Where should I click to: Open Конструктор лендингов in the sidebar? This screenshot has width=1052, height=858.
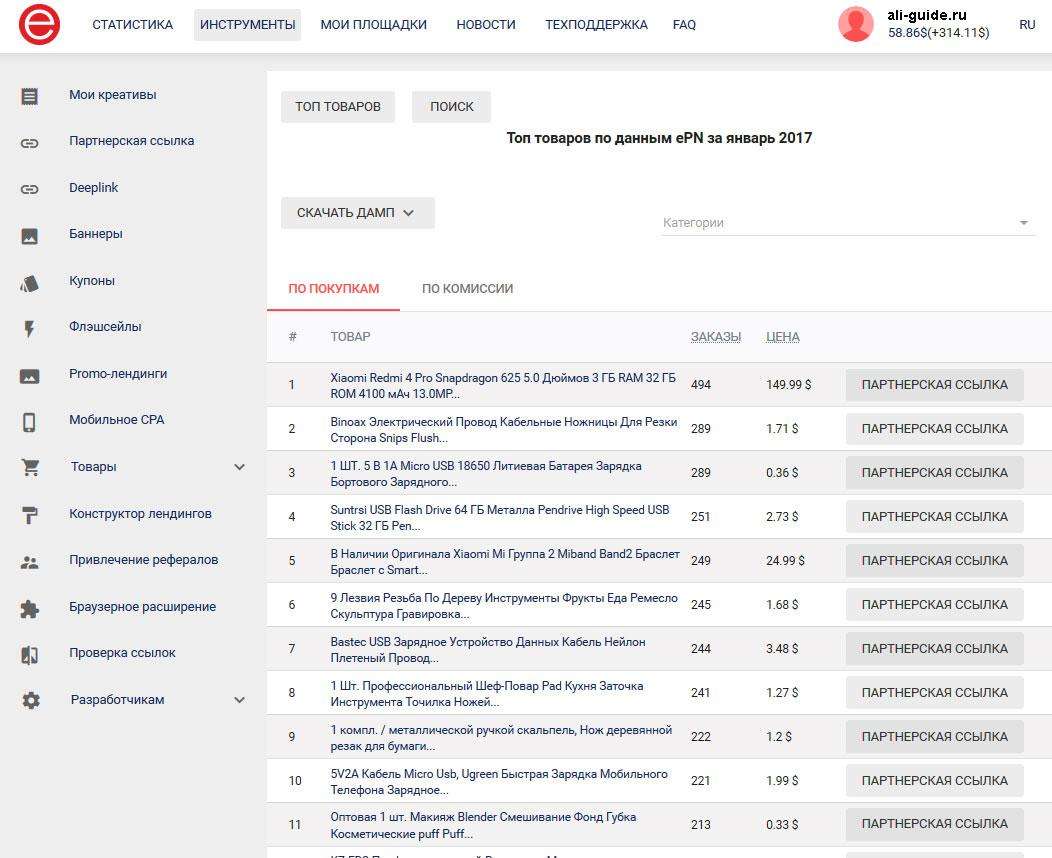pyautogui.click(x=140, y=514)
